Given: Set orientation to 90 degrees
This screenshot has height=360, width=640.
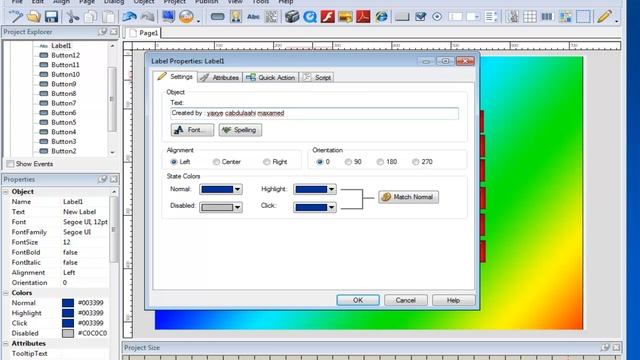Looking at the screenshot, I should coord(348,162).
